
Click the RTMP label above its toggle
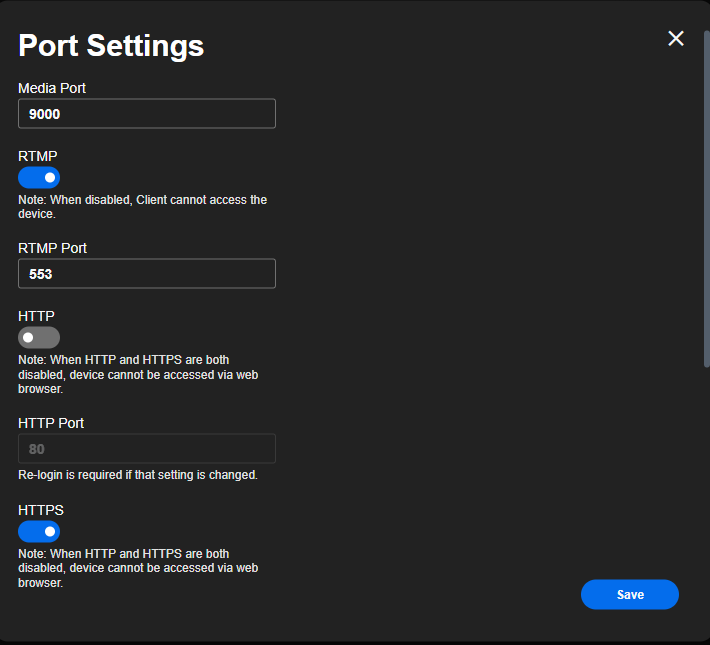click(x=38, y=156)
